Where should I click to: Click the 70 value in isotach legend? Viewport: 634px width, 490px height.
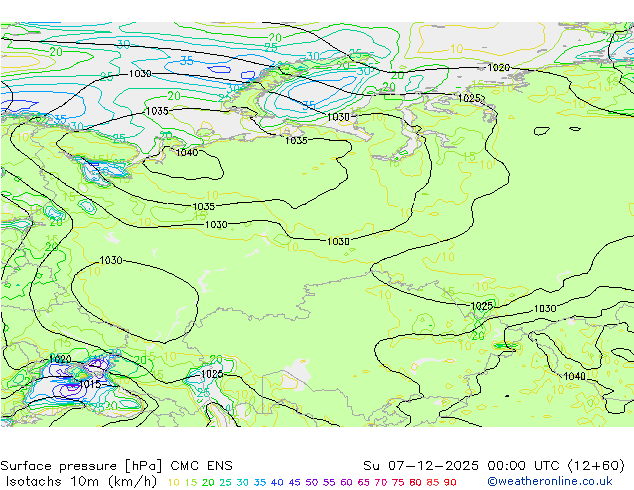(x=380, y=482)
